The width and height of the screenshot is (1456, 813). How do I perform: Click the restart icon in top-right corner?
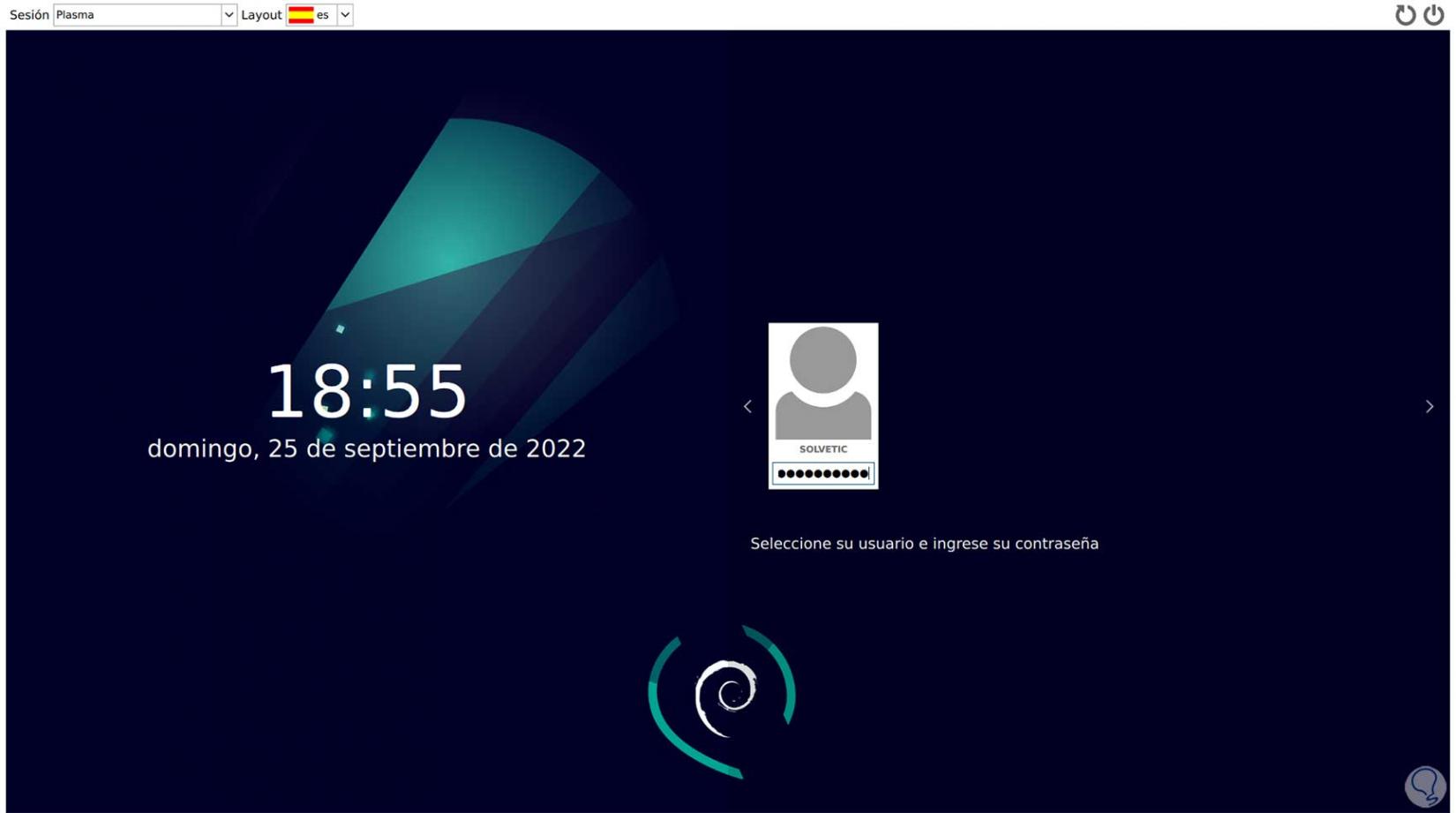click(x=1405, y=15)
